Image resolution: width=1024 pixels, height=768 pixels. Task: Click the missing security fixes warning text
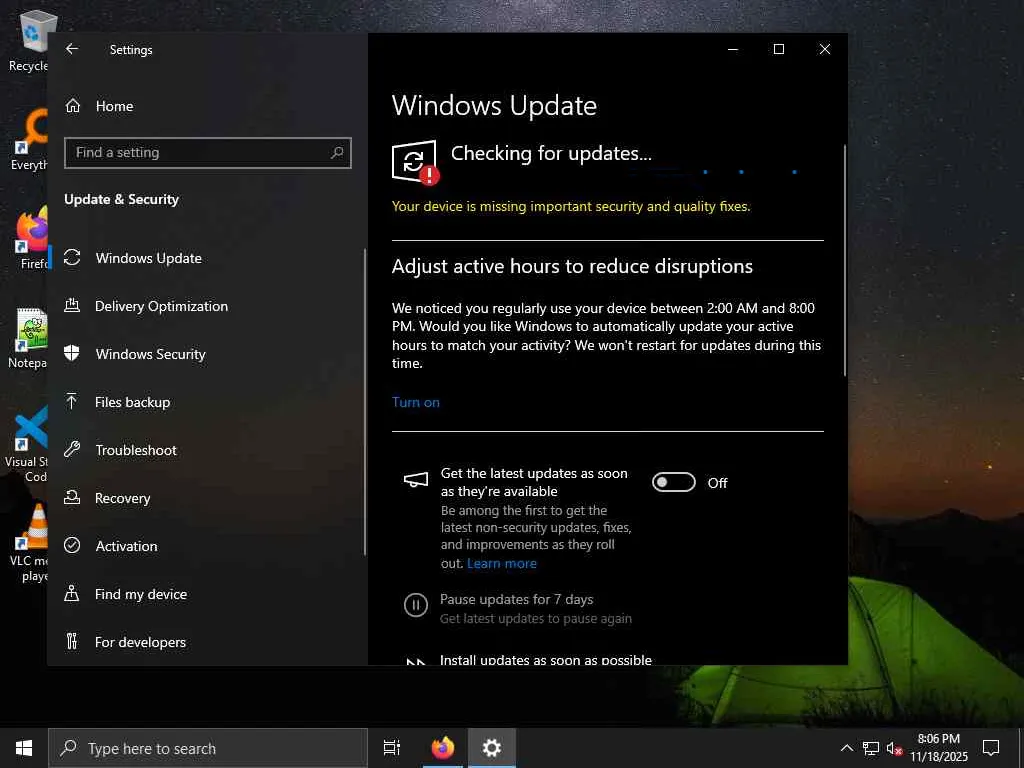(571, 206)
